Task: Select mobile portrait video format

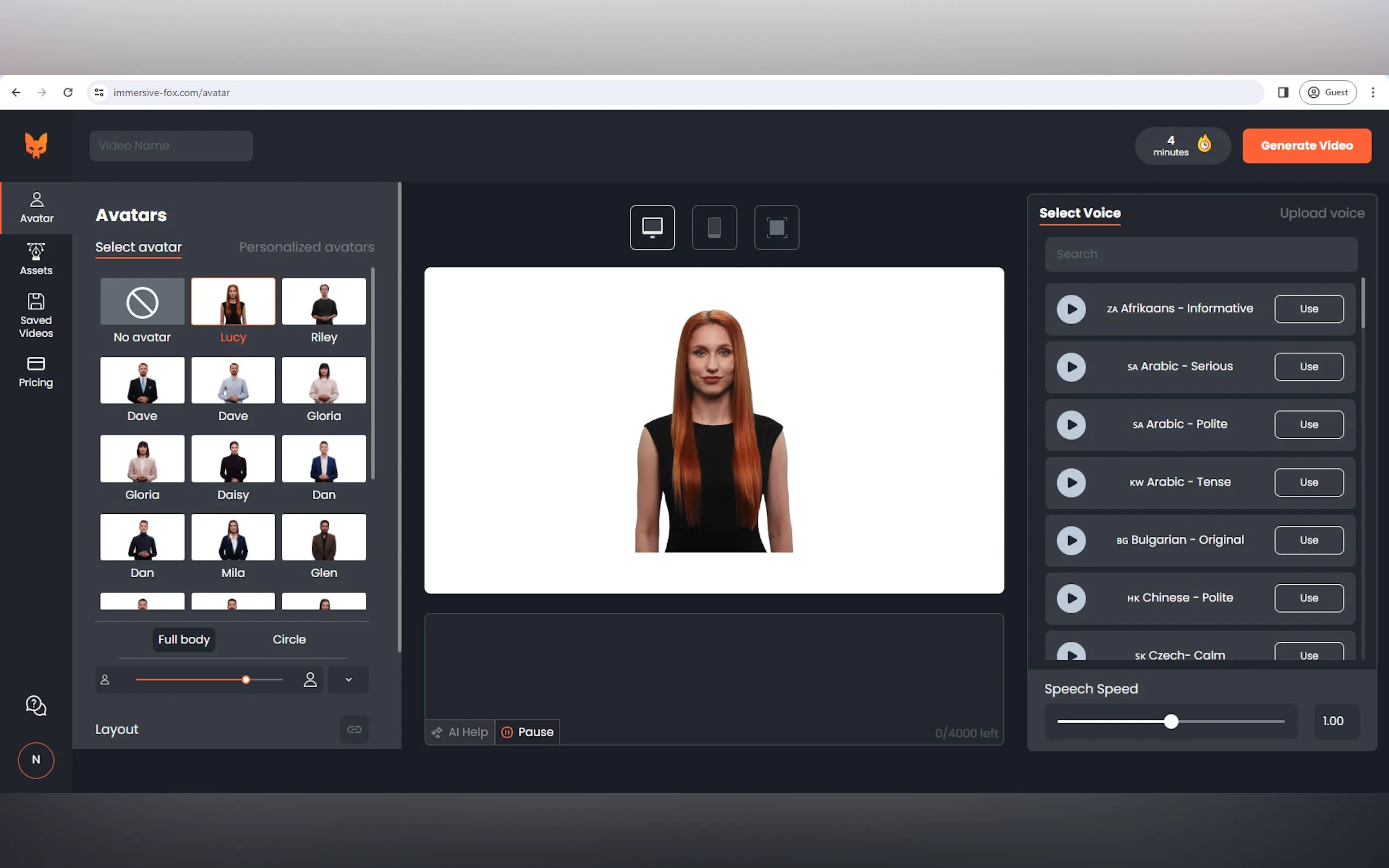Action: [714, 227]
